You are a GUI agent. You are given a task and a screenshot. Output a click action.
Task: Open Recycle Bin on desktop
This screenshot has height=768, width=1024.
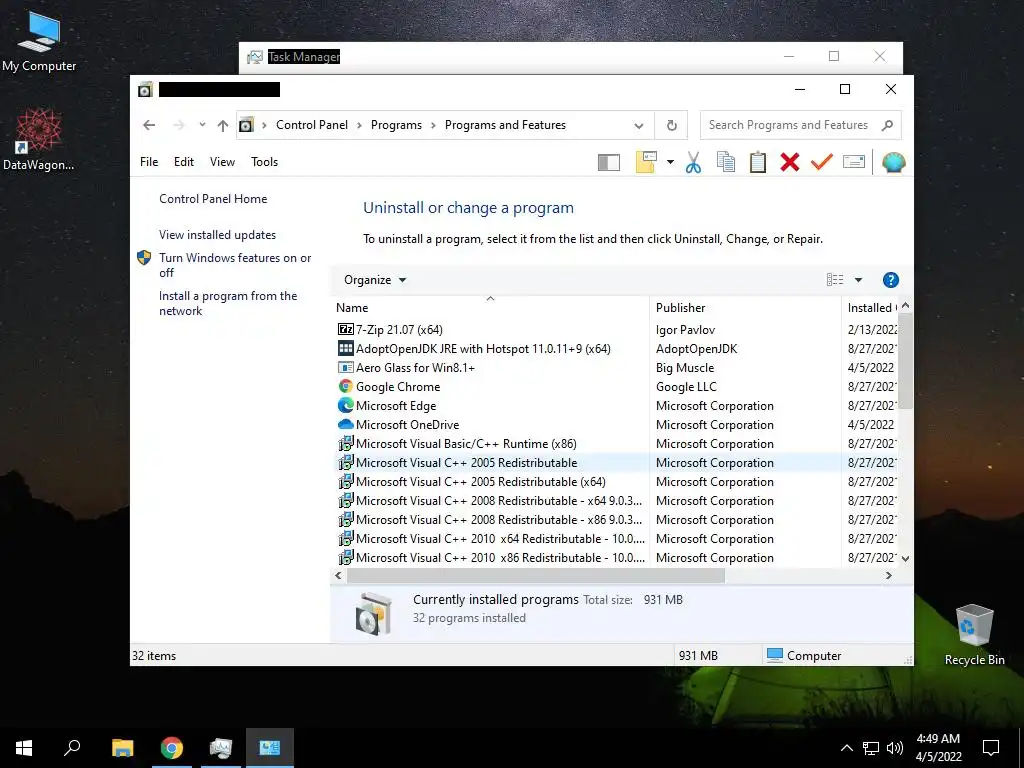974,634
